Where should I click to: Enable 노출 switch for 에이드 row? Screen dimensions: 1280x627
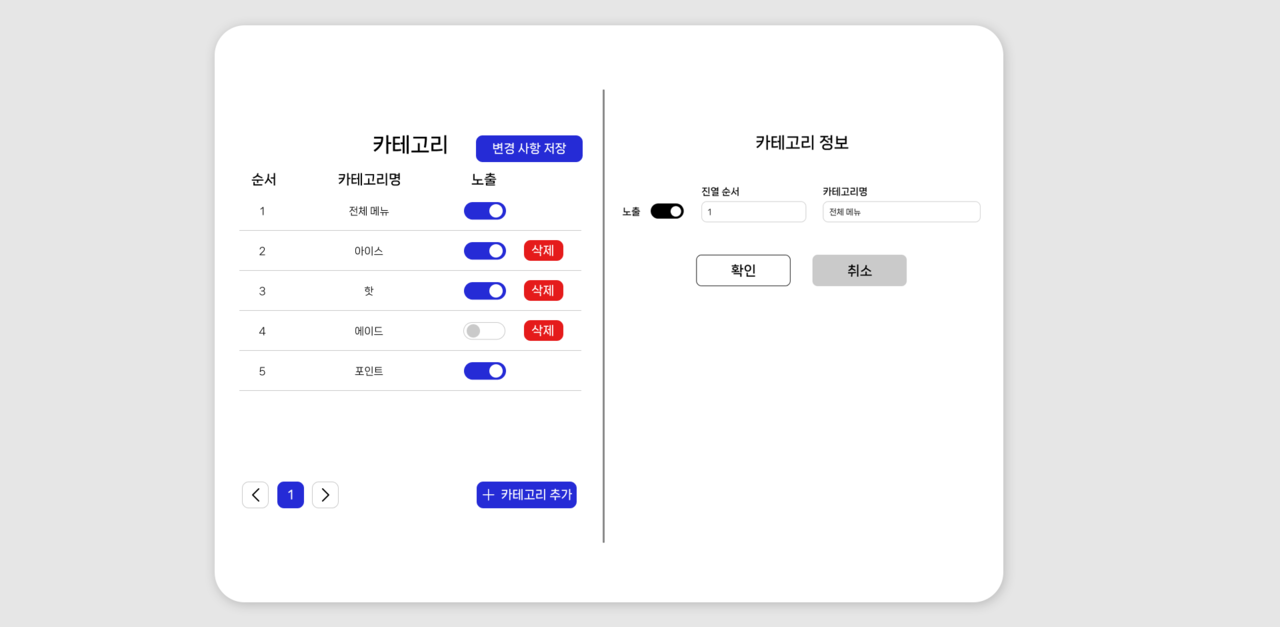coord(485,331)
